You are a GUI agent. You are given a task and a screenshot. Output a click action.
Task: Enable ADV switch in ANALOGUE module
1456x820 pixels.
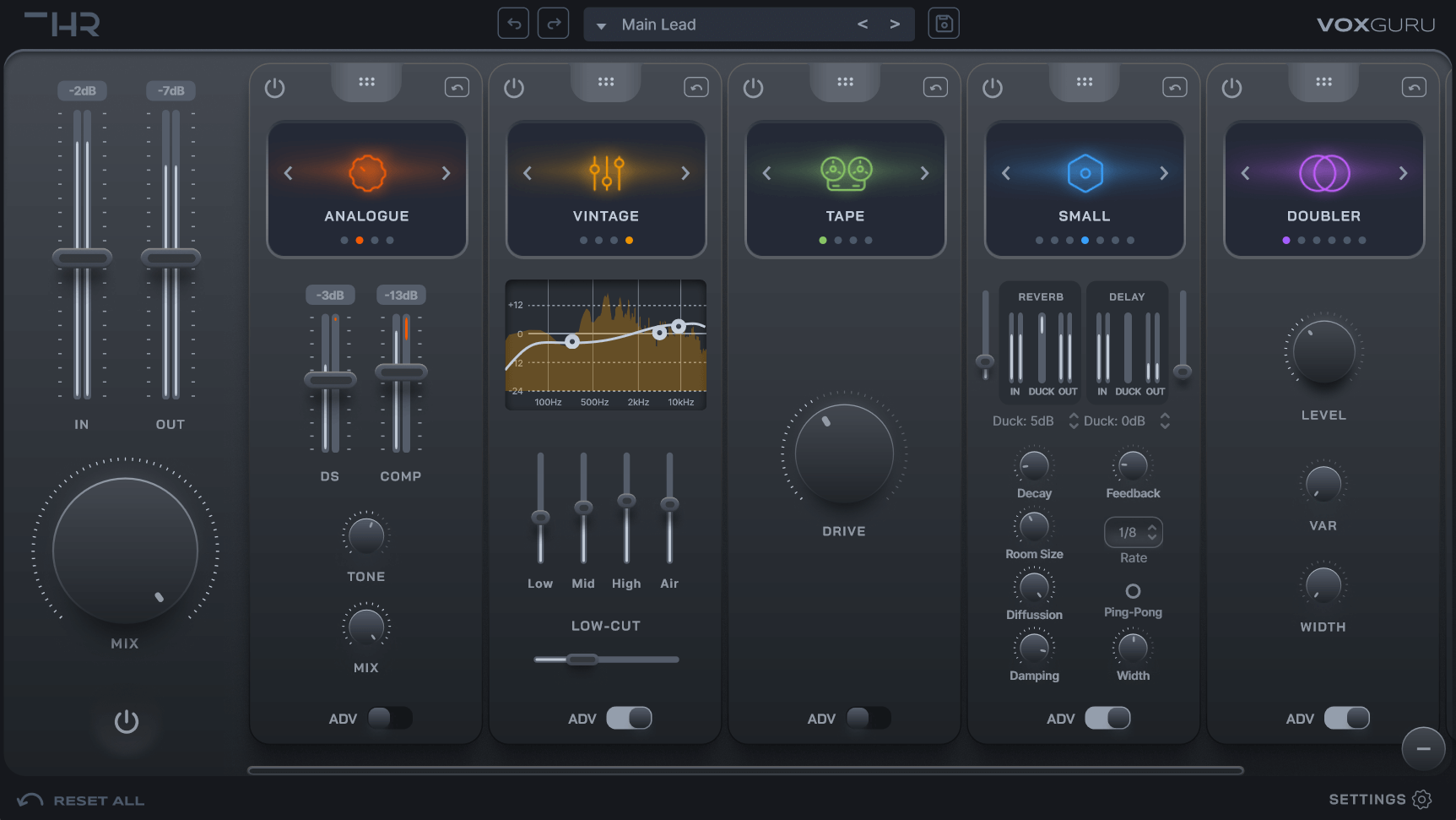[x=390, y=718]
